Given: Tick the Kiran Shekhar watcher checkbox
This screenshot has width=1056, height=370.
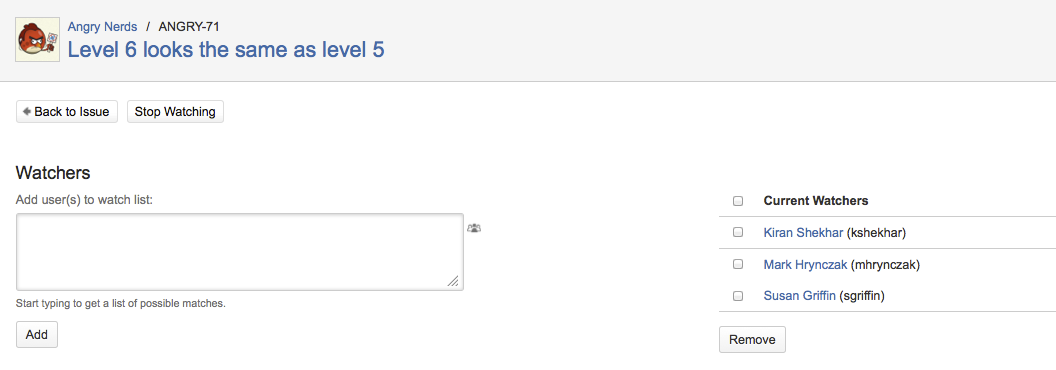Looking at the screenshot, I should (x=738, y=233).
